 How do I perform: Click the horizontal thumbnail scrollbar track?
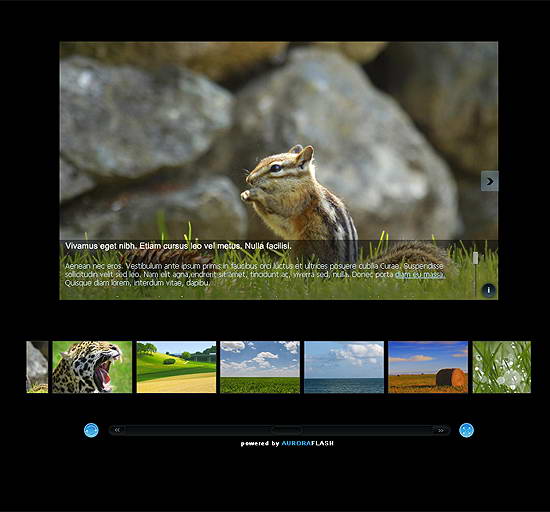280,430
